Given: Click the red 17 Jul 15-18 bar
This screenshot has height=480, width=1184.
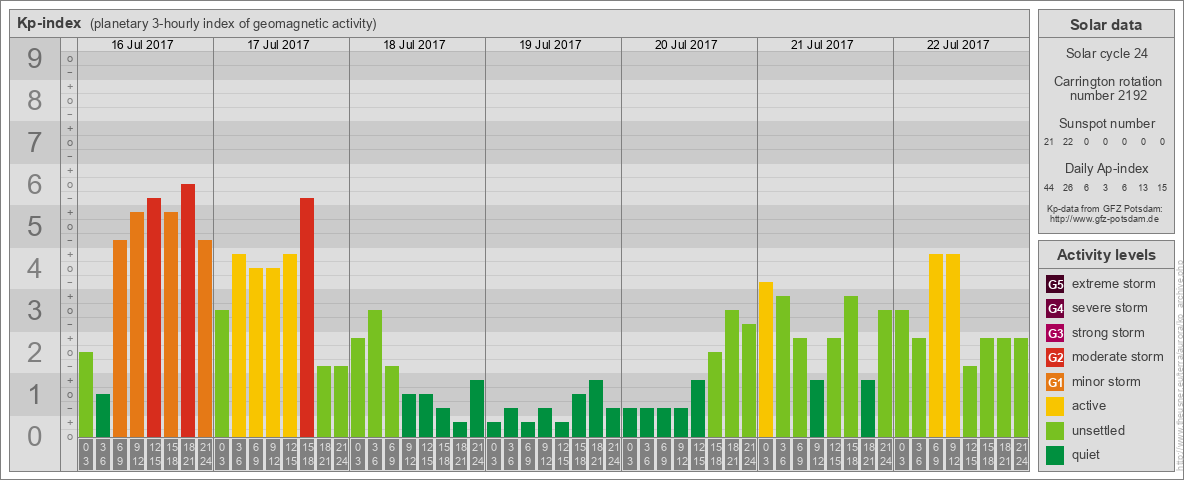Looking at the screenshot, I should click(307, 318).
